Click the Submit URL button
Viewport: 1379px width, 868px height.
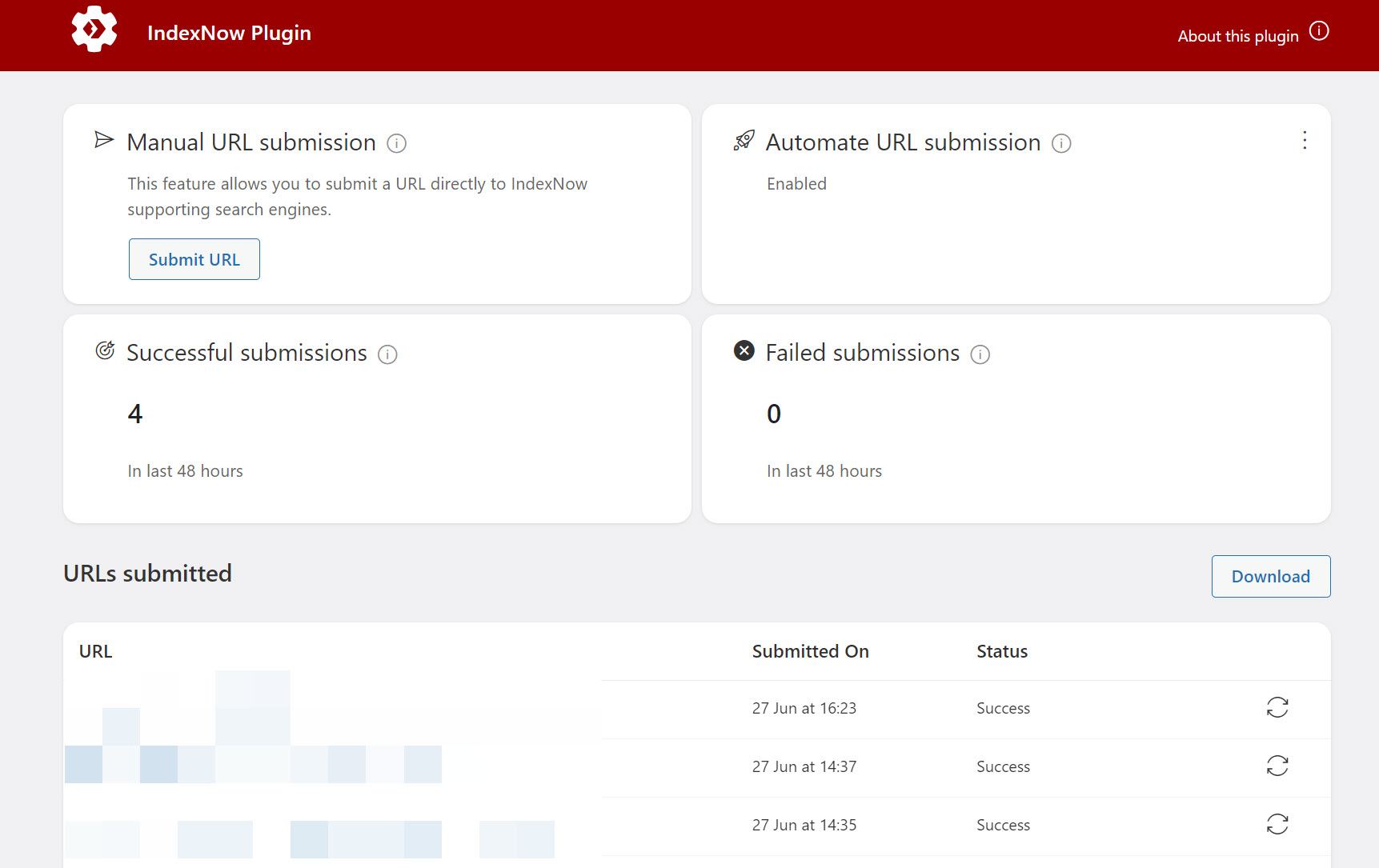(x=194, y=259)
